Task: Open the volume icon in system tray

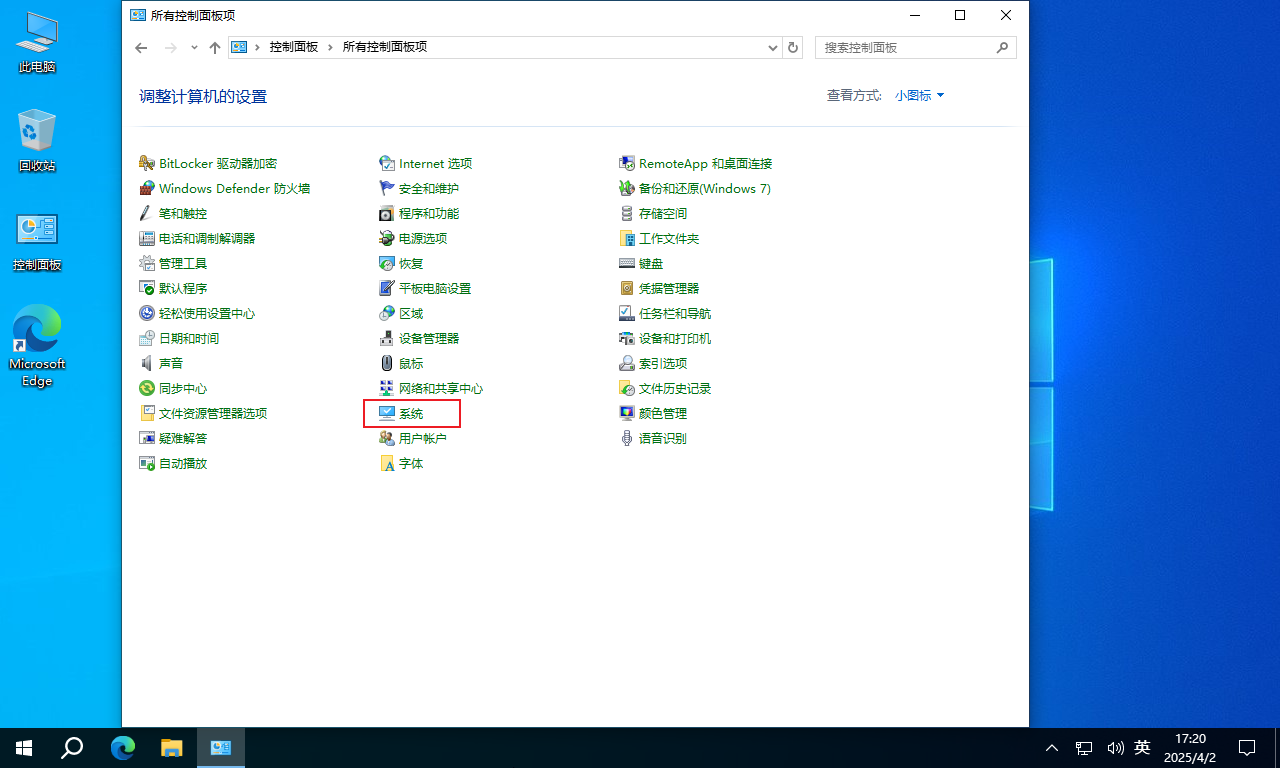Action: coord(1115,747)
